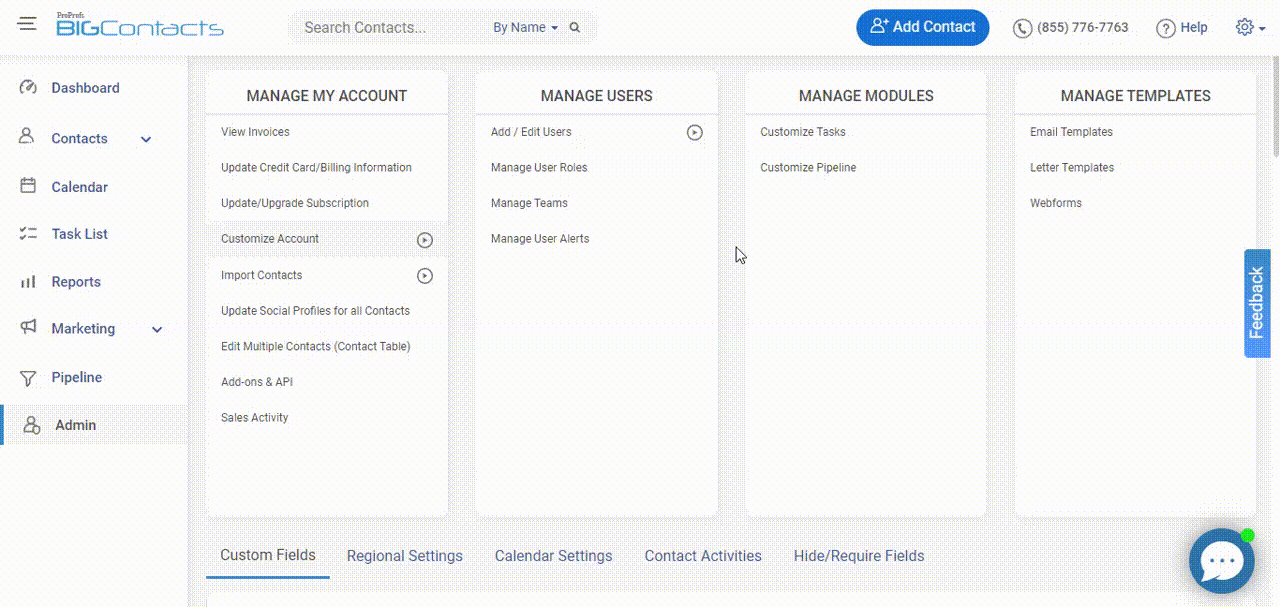The image size is (1280, 607).
Task: Switch to Custom Fields tab
Action: click(x=268, y=555)
